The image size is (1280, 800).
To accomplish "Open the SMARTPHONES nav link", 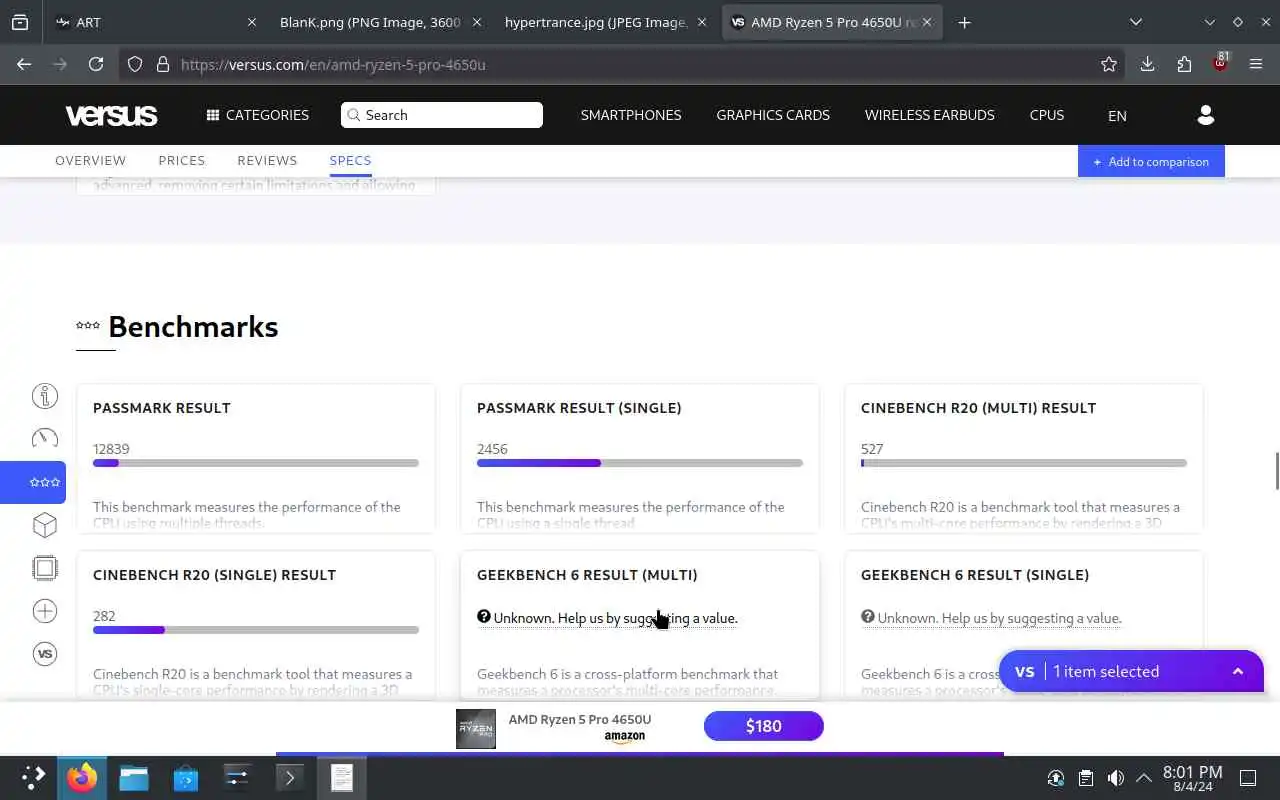I will click(631, 115).
